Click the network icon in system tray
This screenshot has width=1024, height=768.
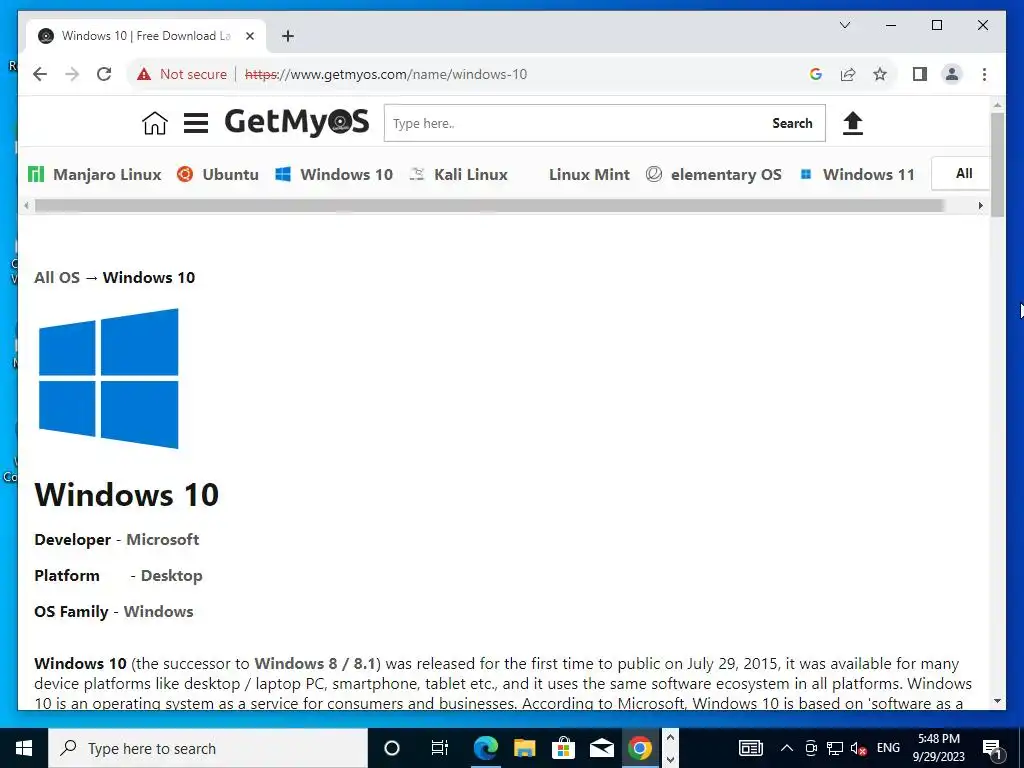tap(835, 748)
